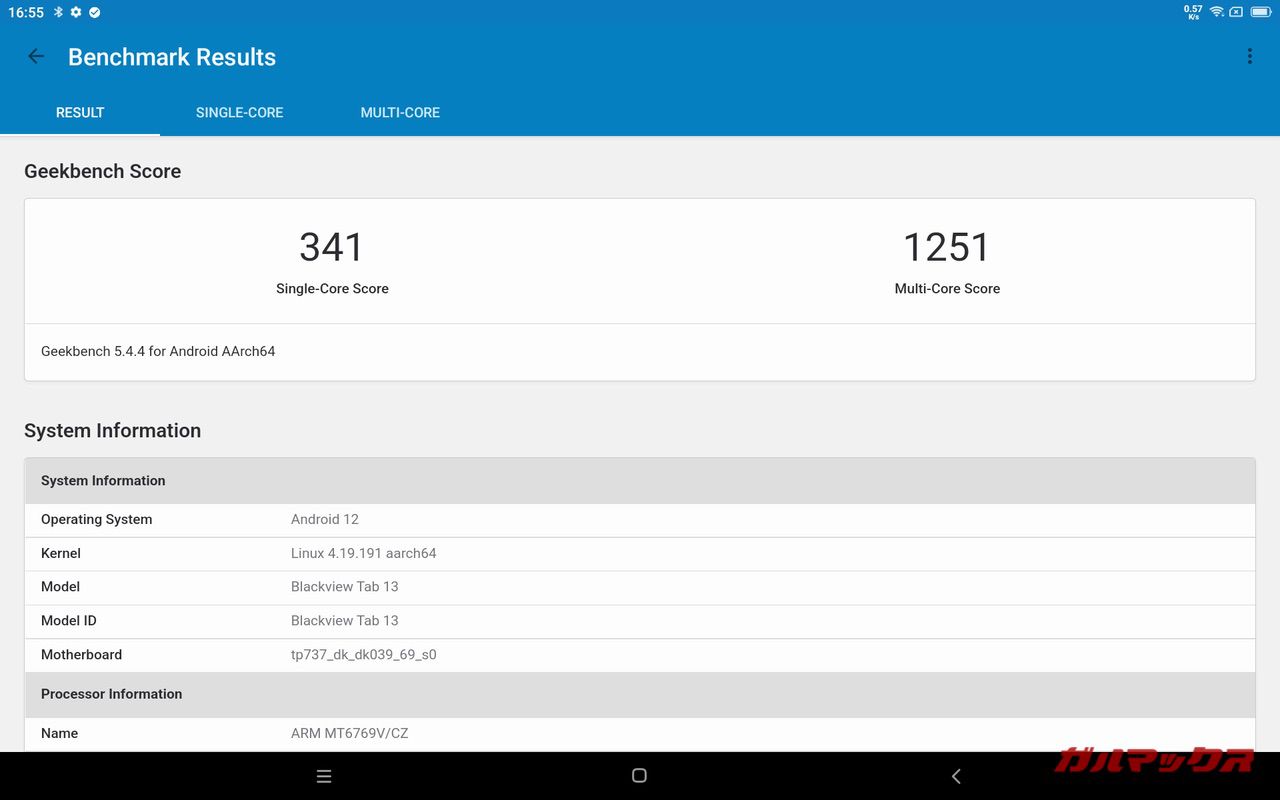The width and height of the screenshot is (1280, 800).
Task: Tap the Multi-Core Score value 1251
Action: coord(947,247)
